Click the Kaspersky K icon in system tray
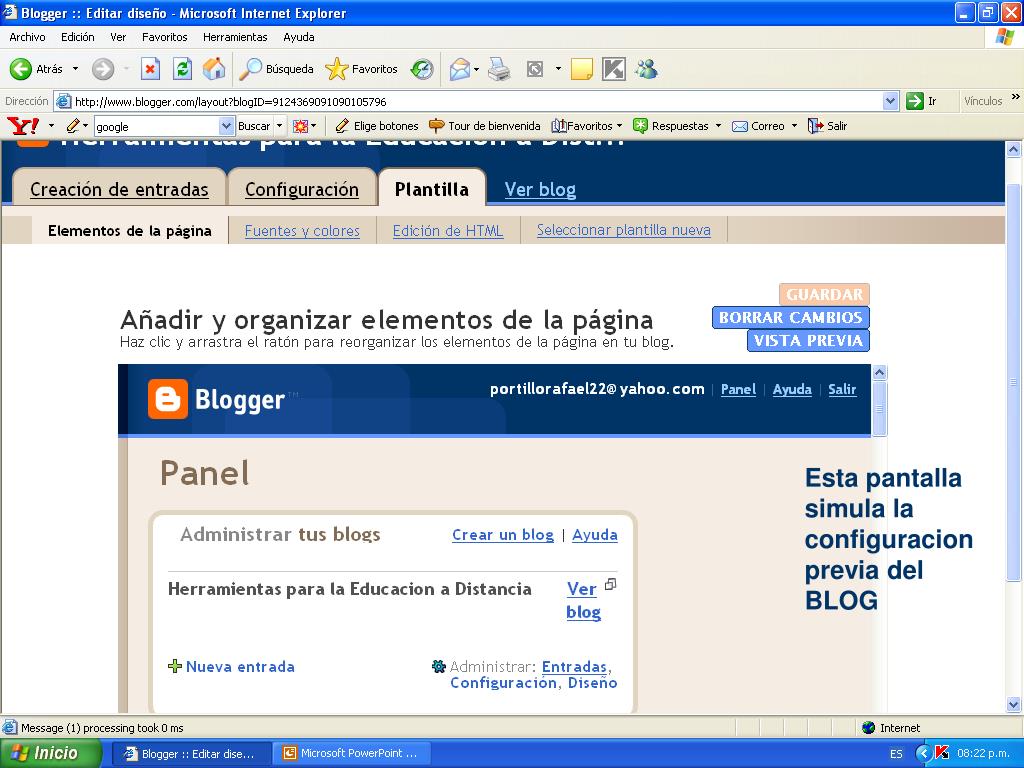Viewport: 1024px width, 768px height. pos(942,753)
